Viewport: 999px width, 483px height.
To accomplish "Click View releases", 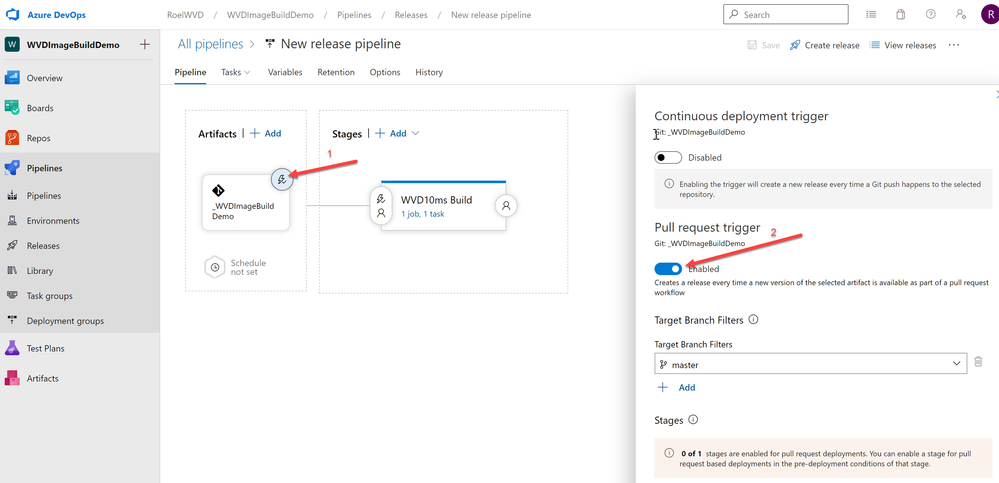I will pos(903,45).
